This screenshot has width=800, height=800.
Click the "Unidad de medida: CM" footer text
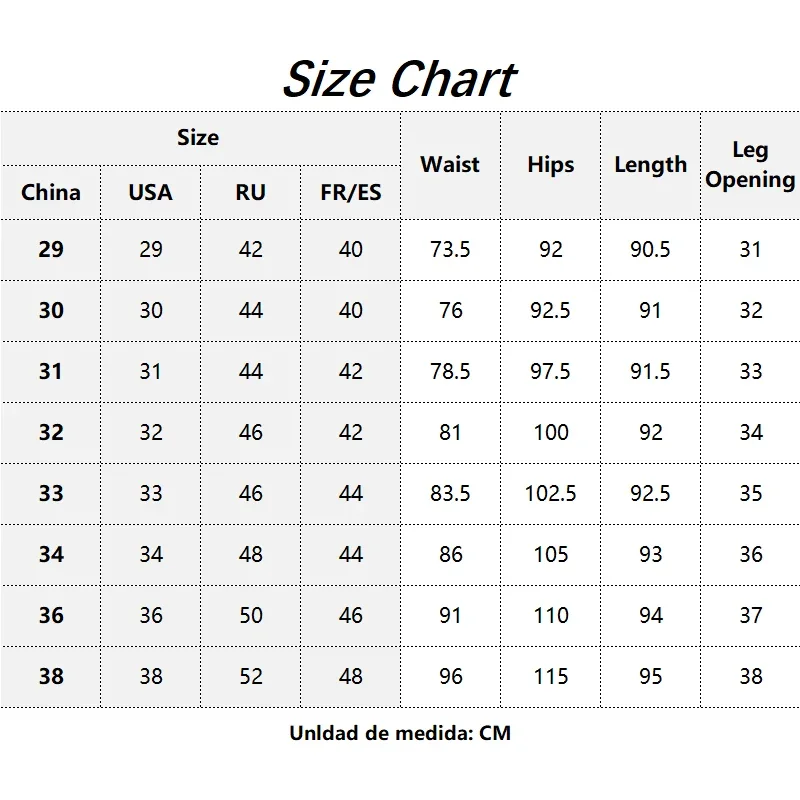(400, 733)
